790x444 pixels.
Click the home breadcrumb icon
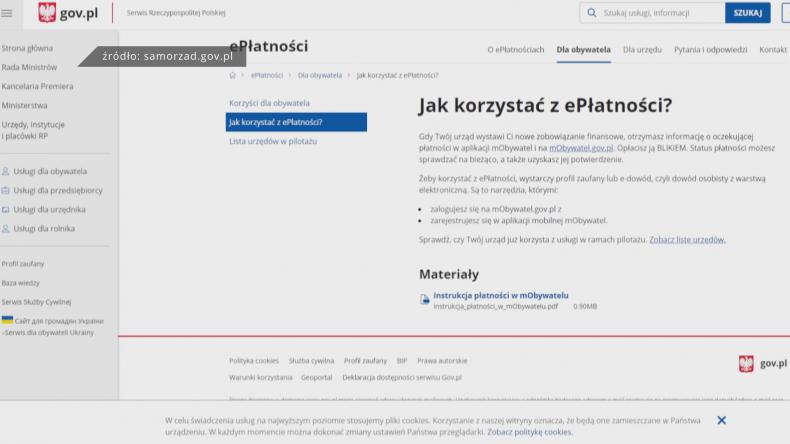(232, 75)
